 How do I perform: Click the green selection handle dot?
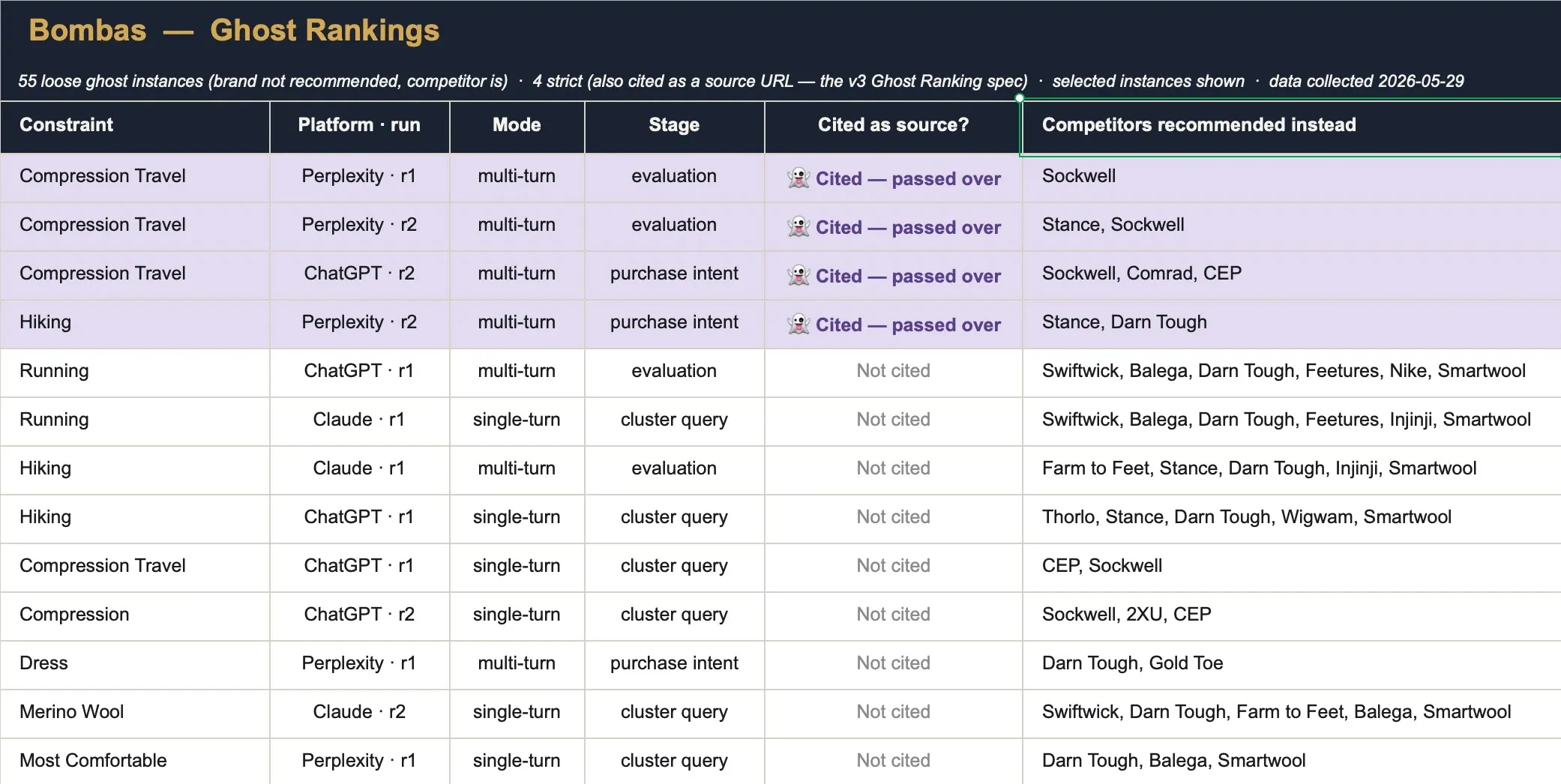click(x=1020, y=98)
